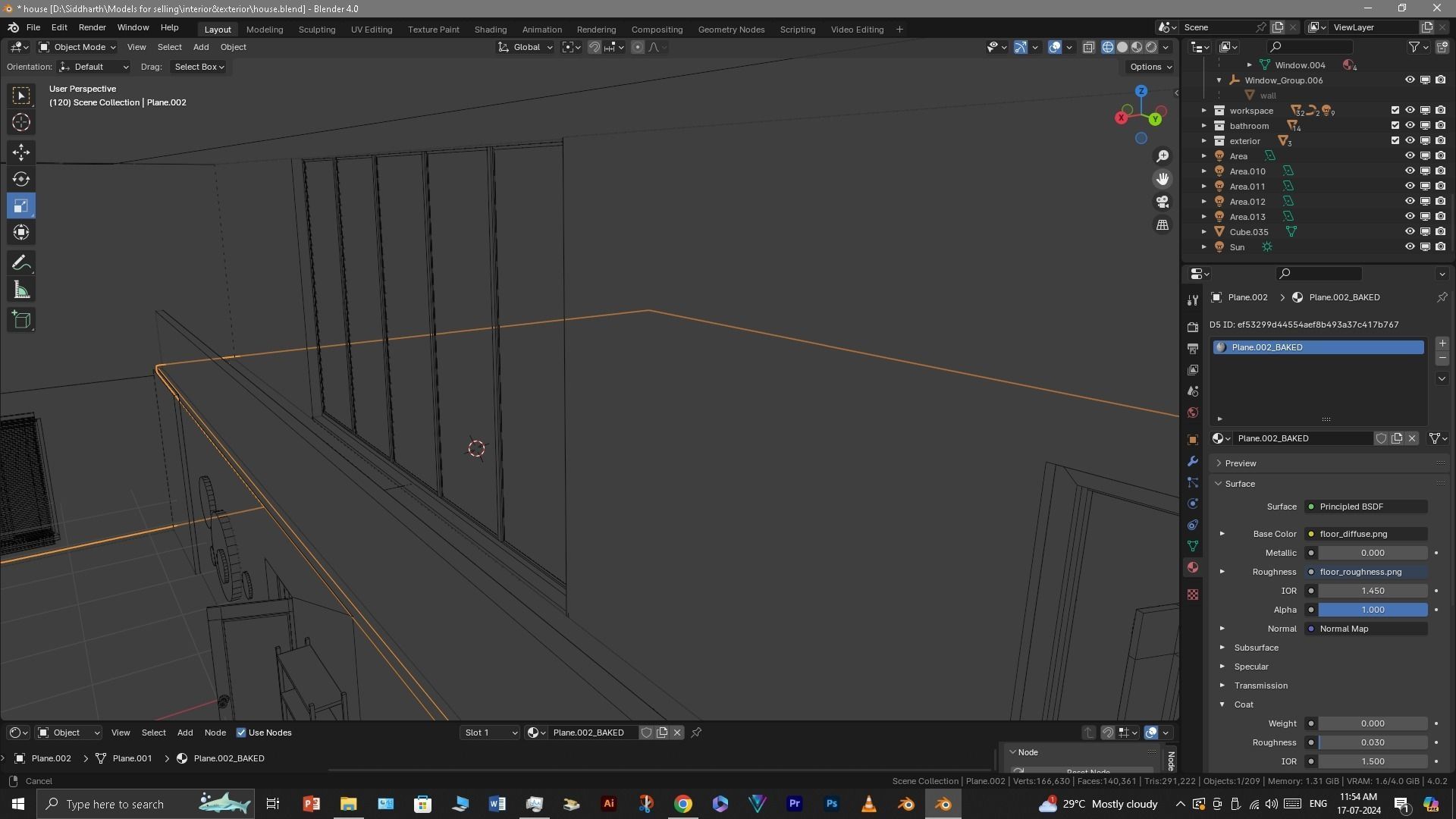Select the Rotate tool
1456x819 pixels.
(x=21, y=179)
